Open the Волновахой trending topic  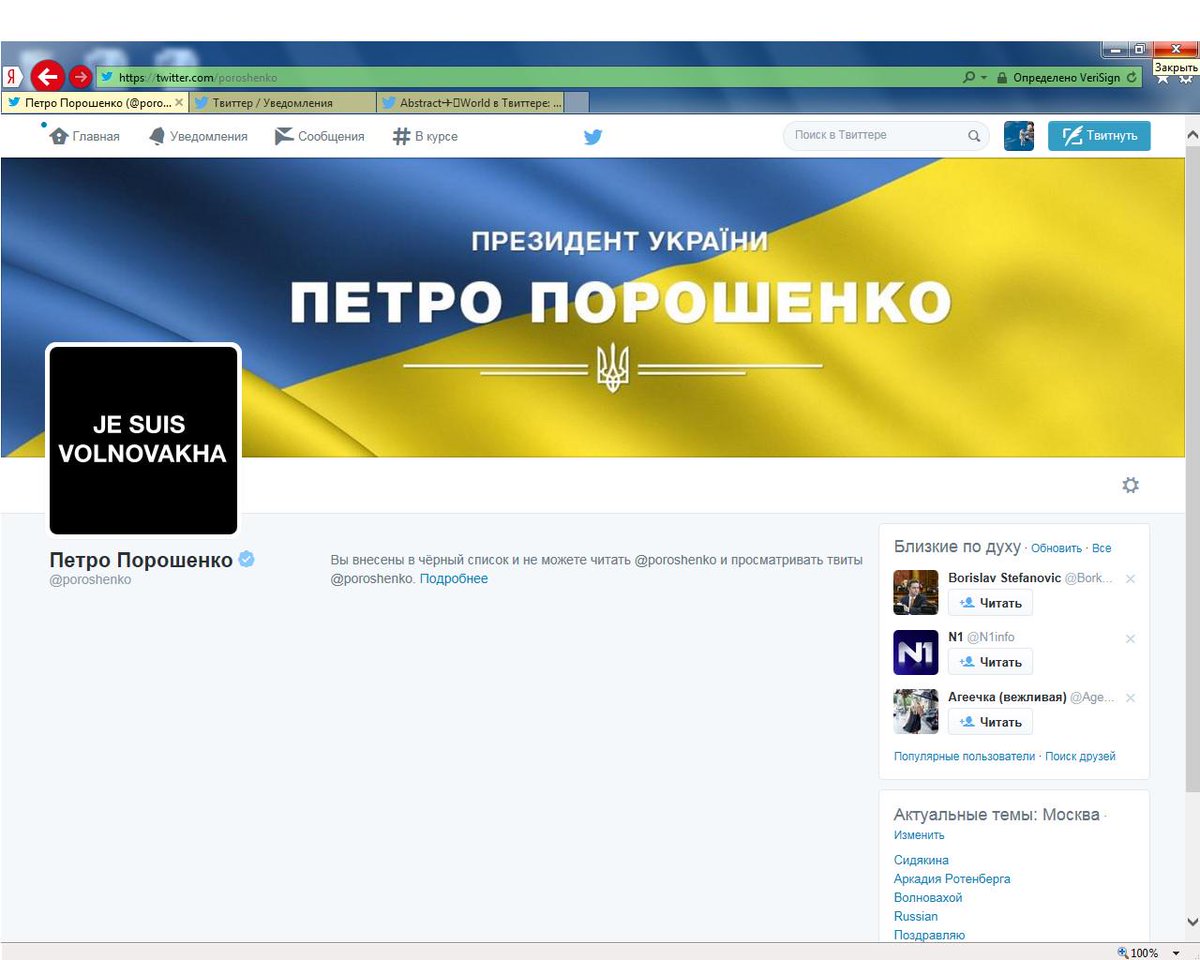[928, 898]
